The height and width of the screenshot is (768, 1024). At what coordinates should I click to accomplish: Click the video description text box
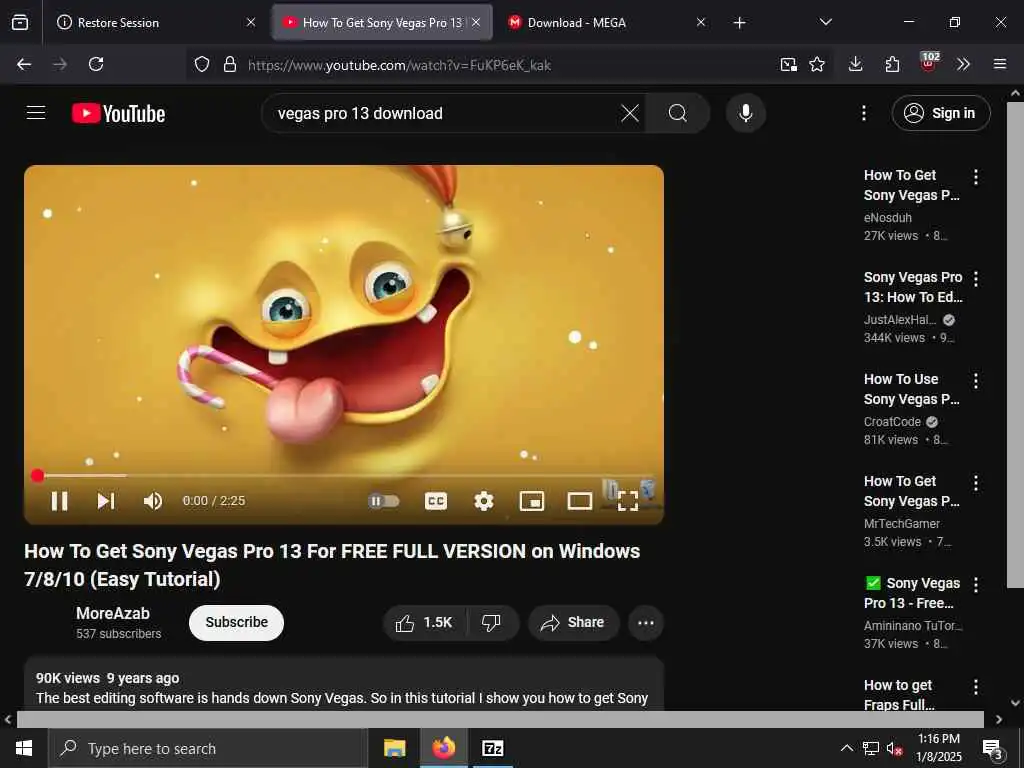point(344,684)
